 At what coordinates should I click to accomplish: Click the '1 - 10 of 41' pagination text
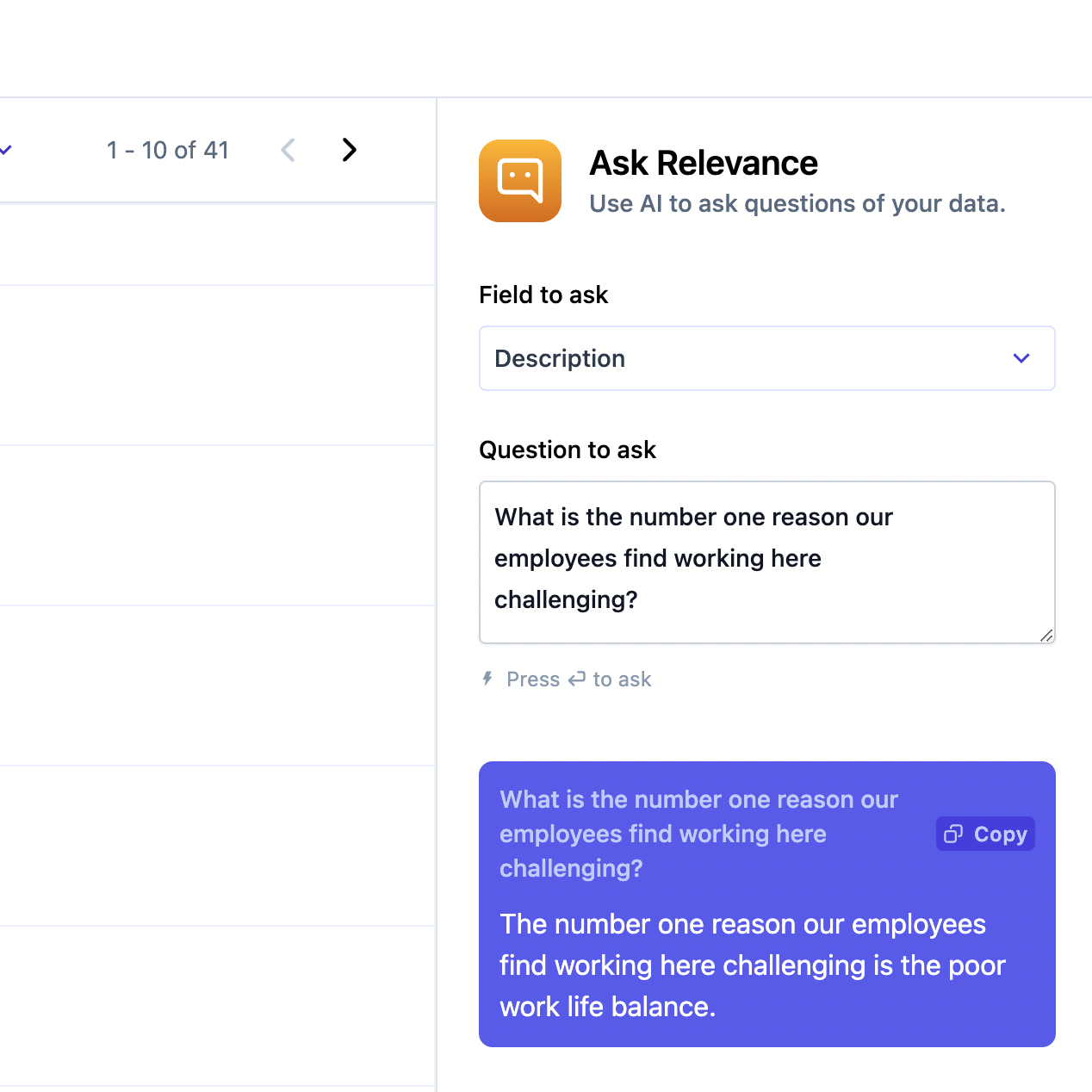tap(168, 150)
